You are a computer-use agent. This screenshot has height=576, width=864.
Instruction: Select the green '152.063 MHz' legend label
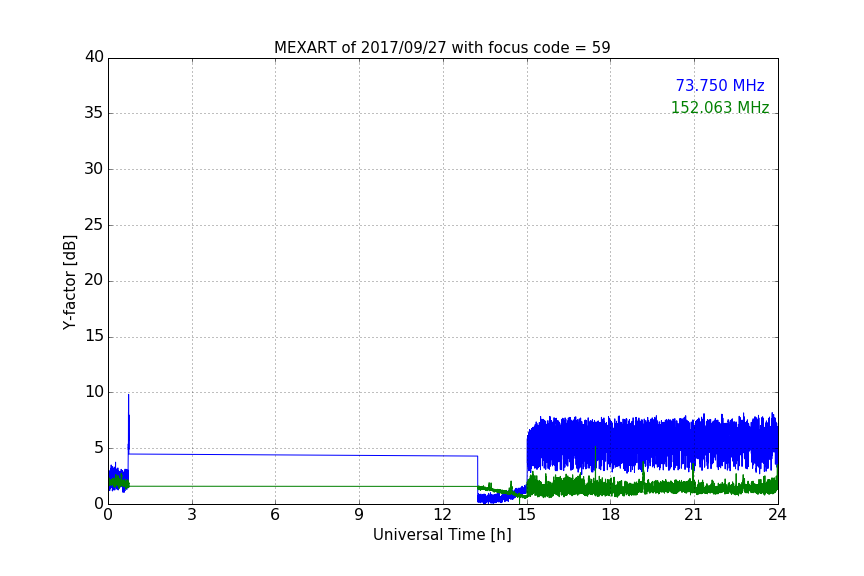pos(720,107)
